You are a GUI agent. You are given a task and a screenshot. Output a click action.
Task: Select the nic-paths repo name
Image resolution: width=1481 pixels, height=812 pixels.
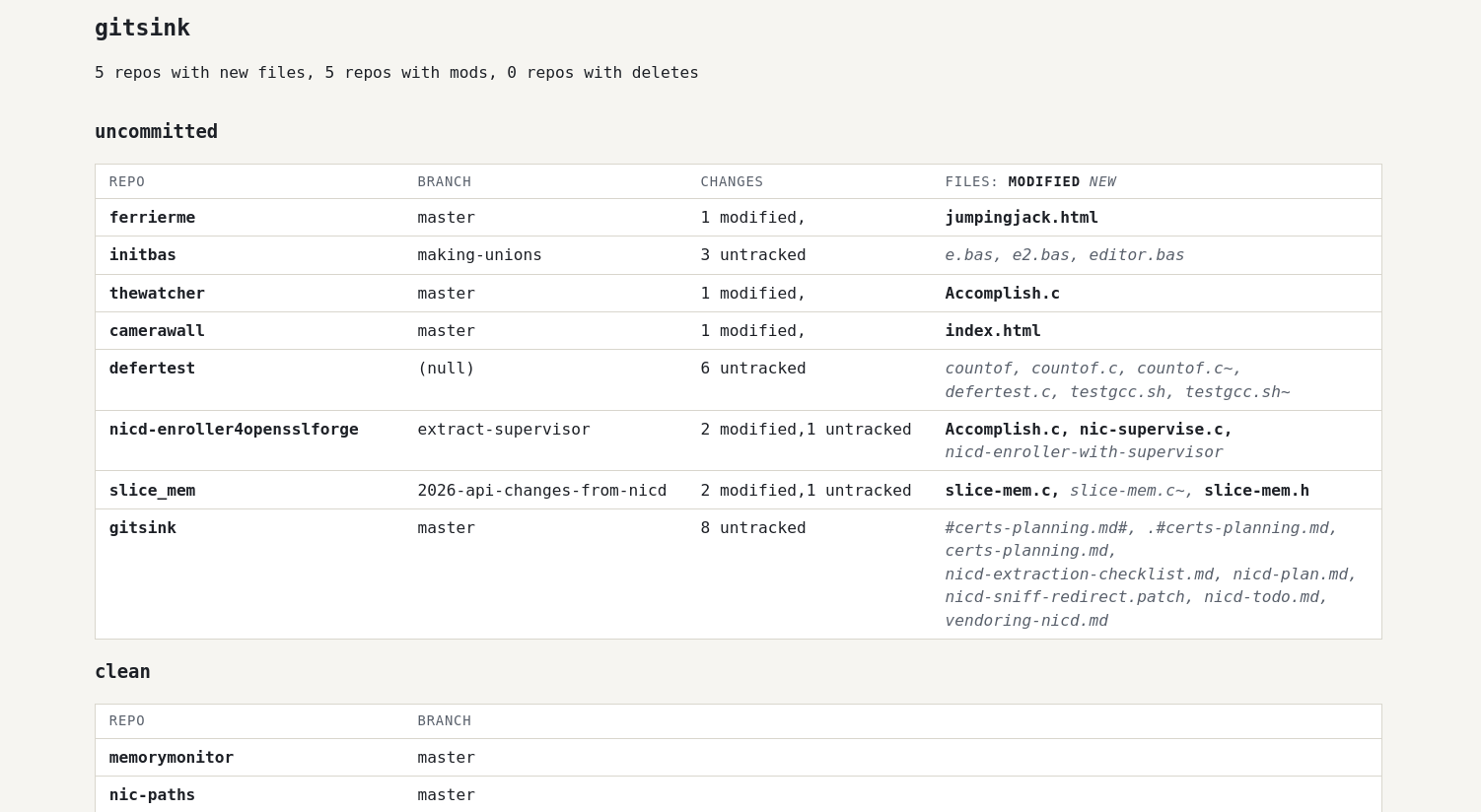click(152, 794)
